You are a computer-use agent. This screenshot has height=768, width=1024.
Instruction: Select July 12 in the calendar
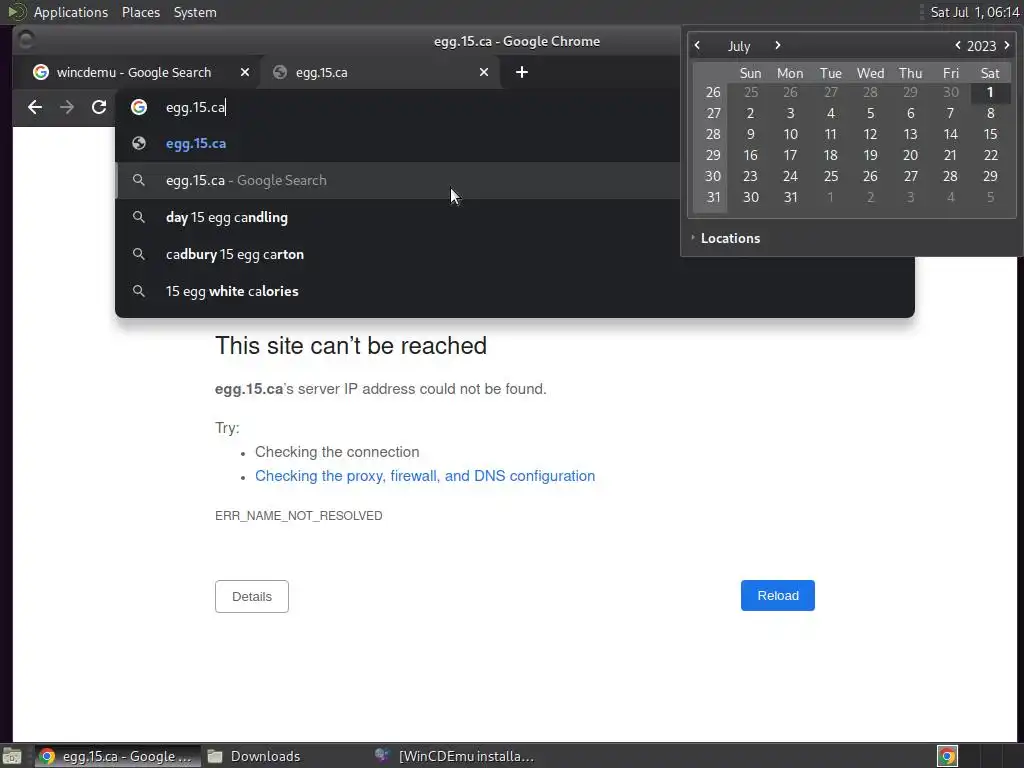coord(870,134)
